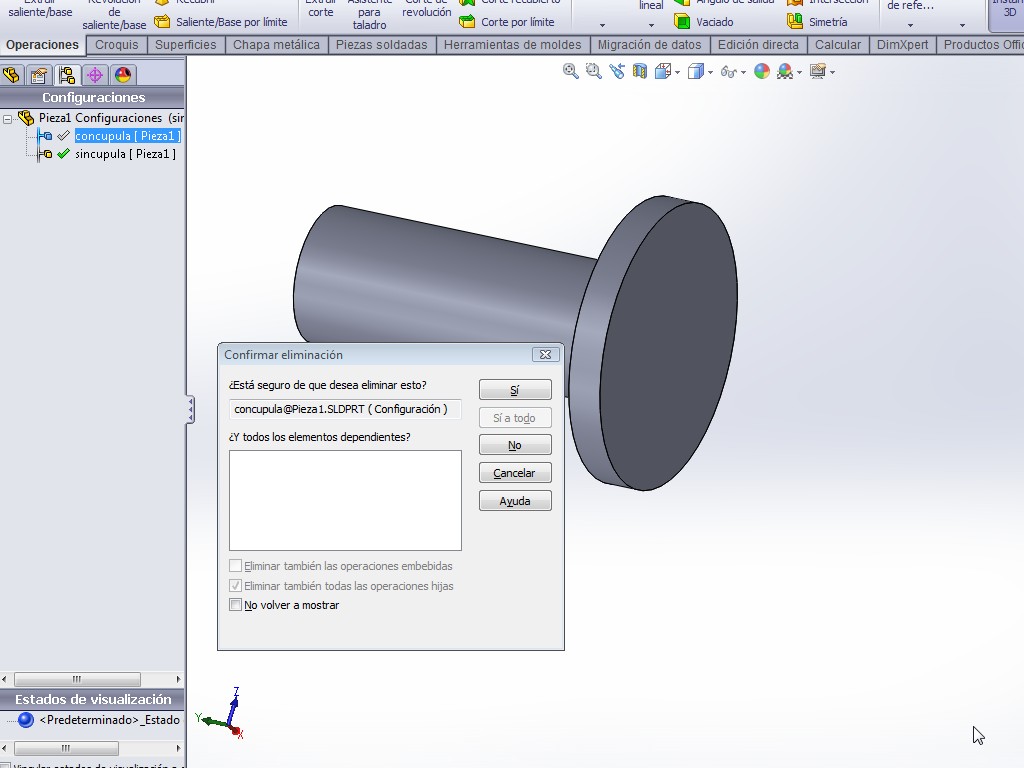Open the Hide/Show Items dropdown arrow
The width and height of the screenshot is (1024, 768).
pyautogui.click(x=743, y=72)
